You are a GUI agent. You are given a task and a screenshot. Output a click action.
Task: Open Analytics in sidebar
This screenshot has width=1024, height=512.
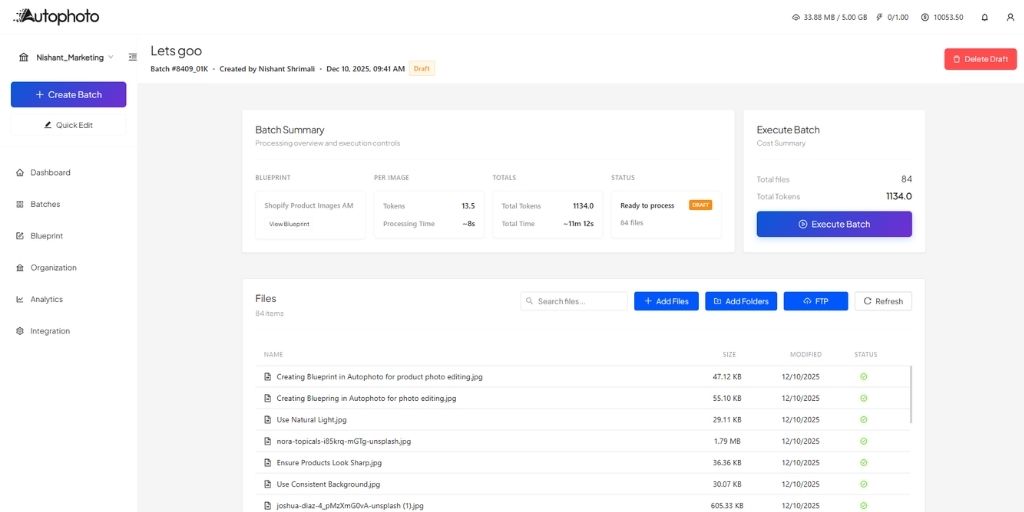[x=39, y=299]
